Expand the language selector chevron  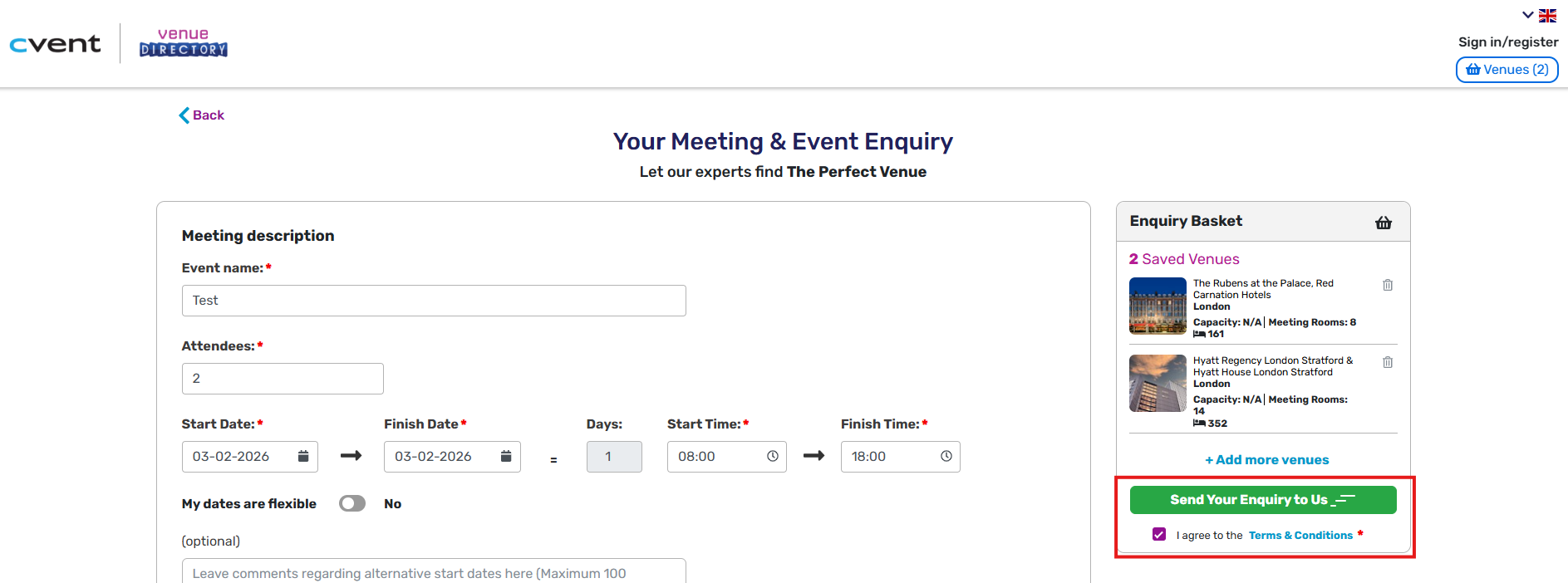click(1527, 15)
